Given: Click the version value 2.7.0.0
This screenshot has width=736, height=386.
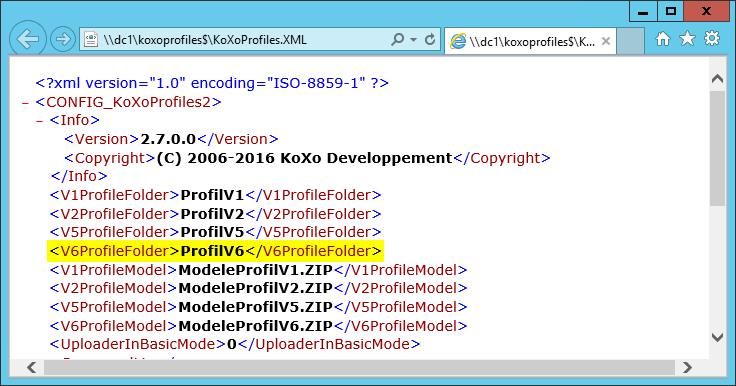Looking at the screenshot, I should [168, 139].
